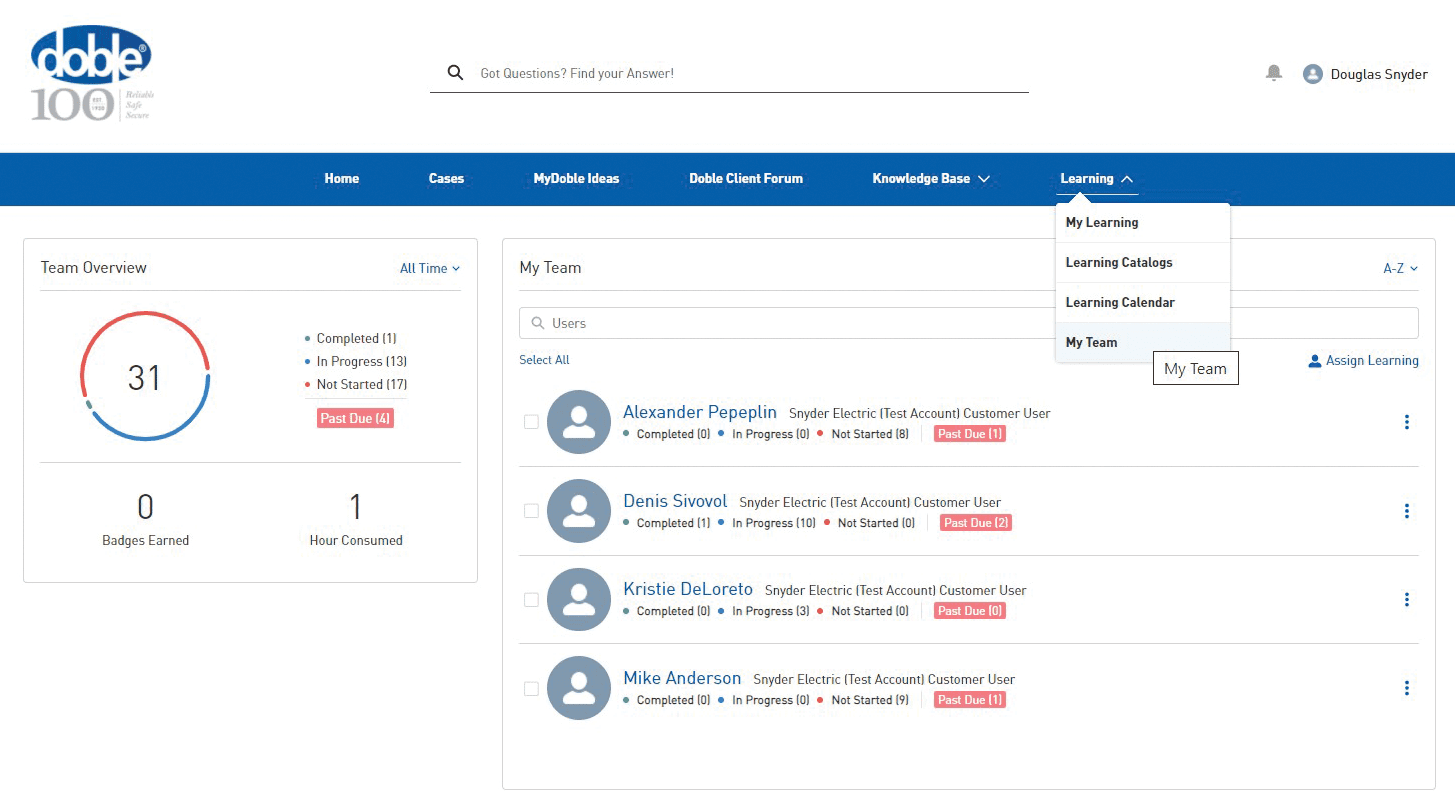Open Denis Sivovol's name link

[675, 501]
